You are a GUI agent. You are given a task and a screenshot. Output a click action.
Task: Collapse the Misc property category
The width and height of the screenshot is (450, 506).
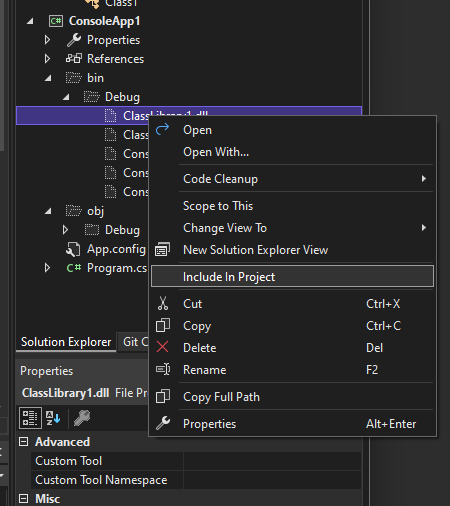click(23, 499)
